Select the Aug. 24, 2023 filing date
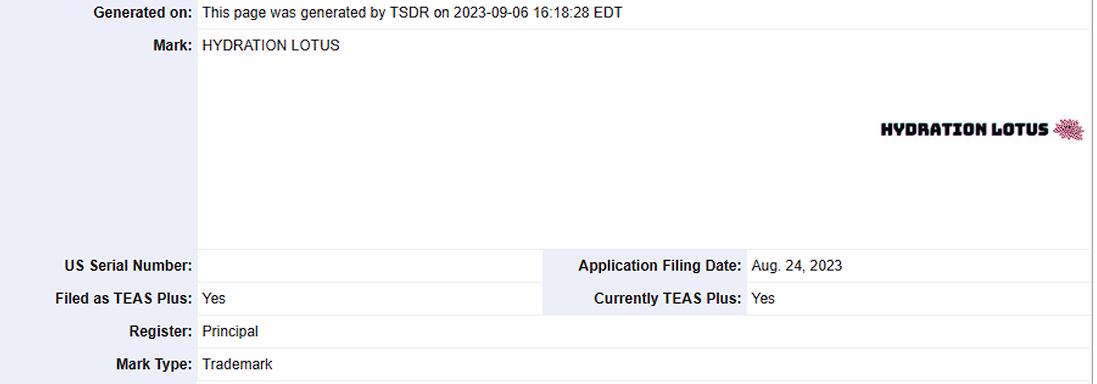1097x384 pixels. [797, 266]
